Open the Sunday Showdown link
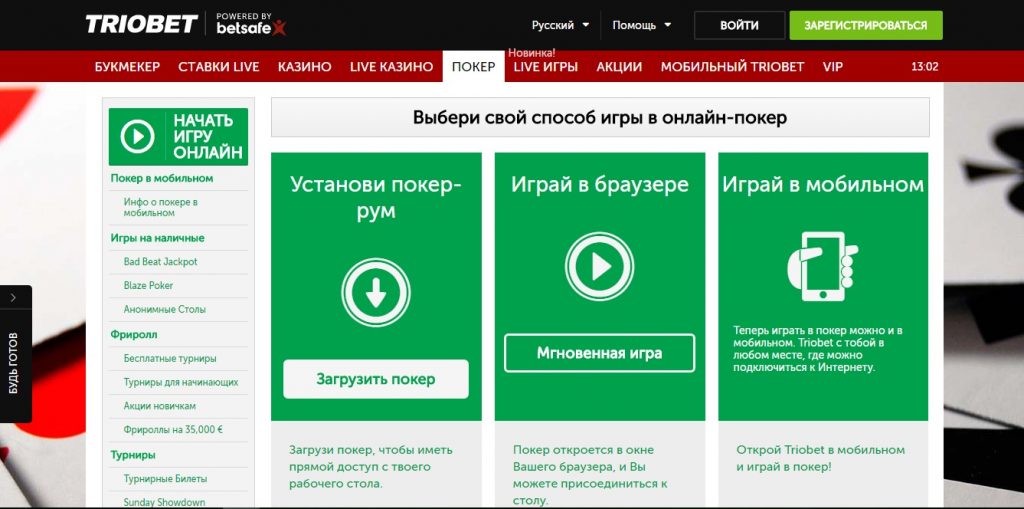The image size is (1024, 509). click(164, 502)
